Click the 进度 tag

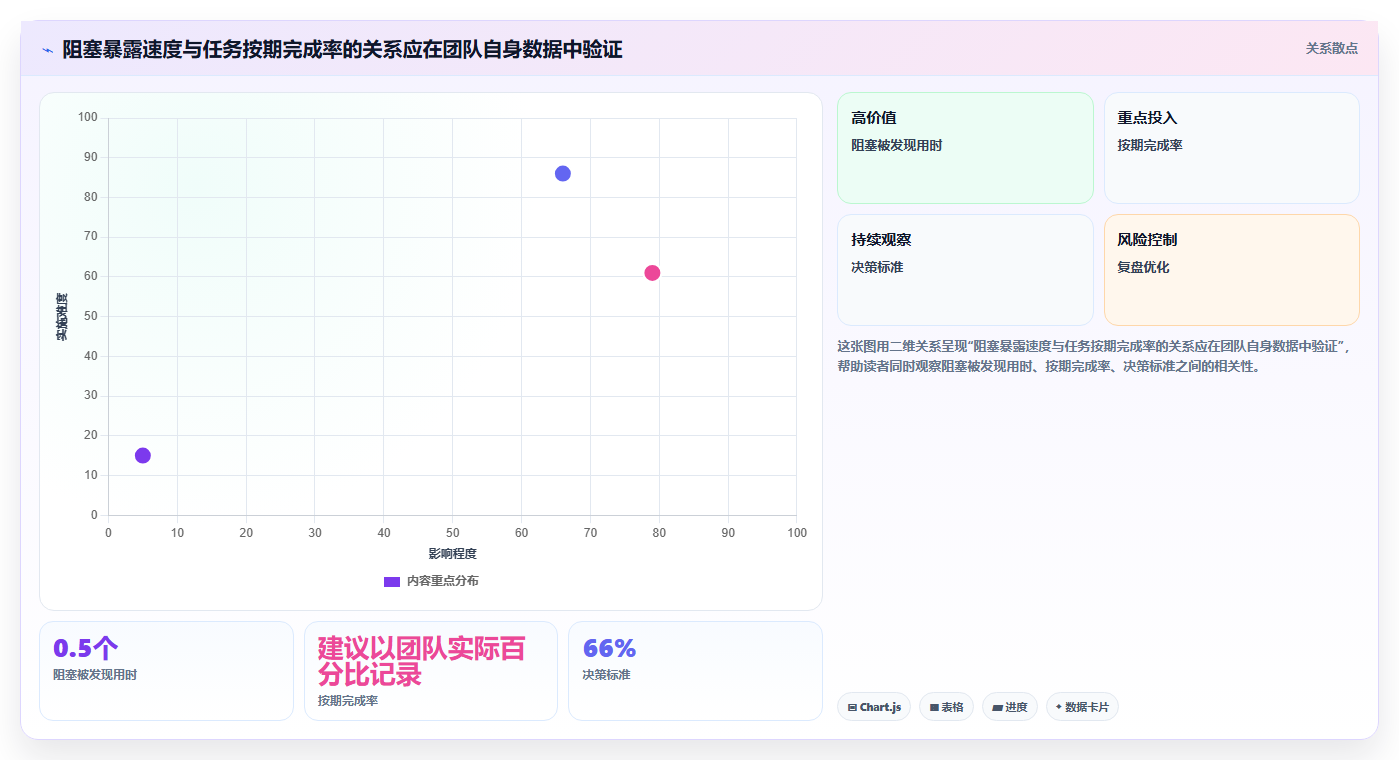point(1010,707)
